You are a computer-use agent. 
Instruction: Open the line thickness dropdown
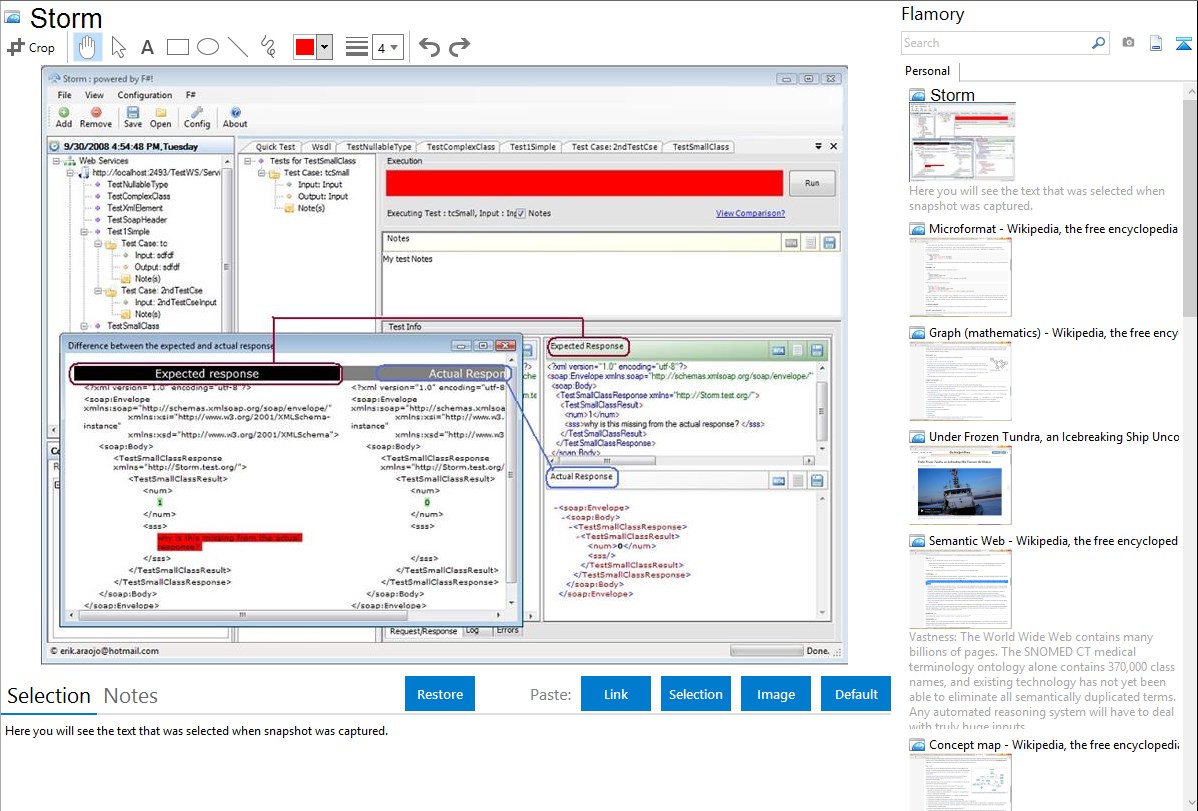[x=388, y=47]
